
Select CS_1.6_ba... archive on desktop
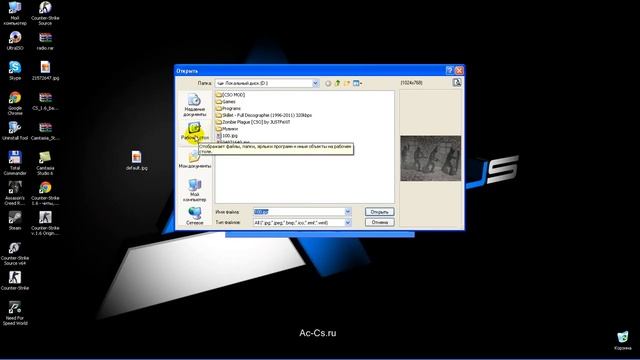point(45,101)
